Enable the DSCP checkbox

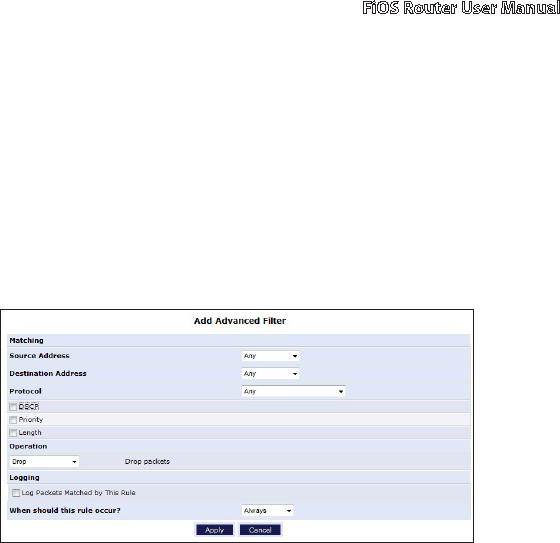pos(13,407)
